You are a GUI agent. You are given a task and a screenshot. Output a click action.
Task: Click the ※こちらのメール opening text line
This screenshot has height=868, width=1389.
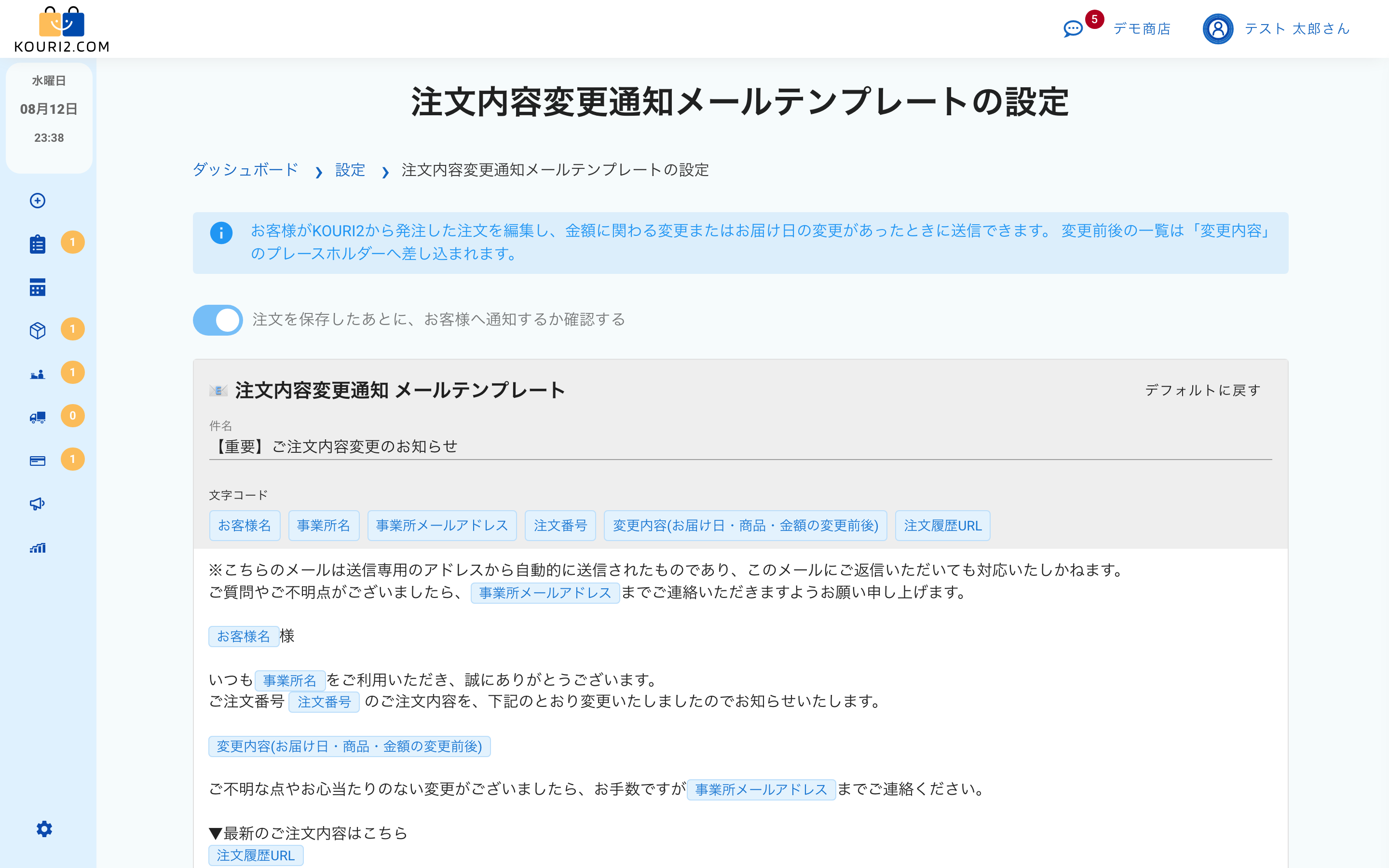click(666, 570)
